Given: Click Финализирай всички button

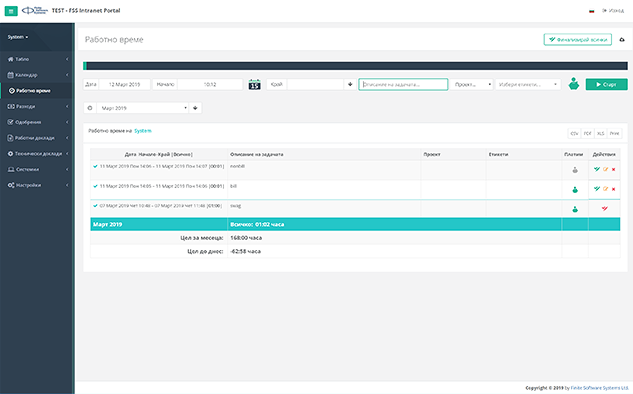Looking at the screenshot, I should [x=578, y=40].
